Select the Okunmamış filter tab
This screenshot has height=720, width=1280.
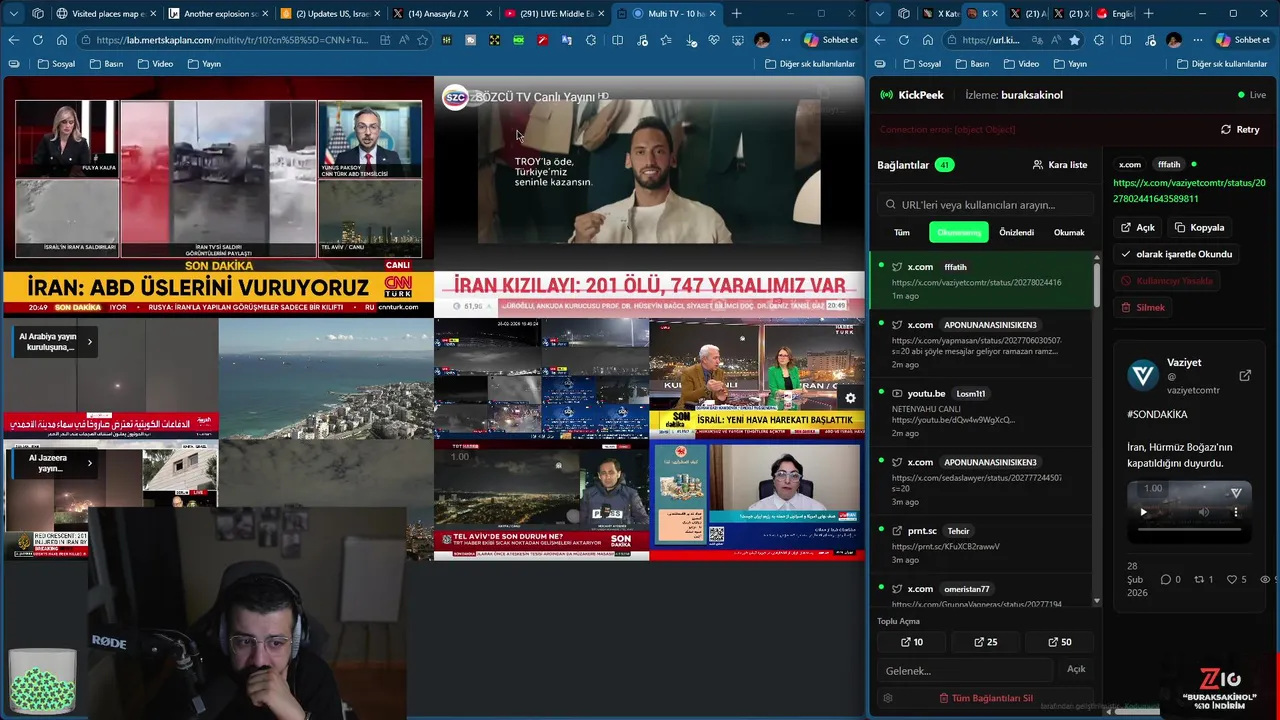[958, 232]
